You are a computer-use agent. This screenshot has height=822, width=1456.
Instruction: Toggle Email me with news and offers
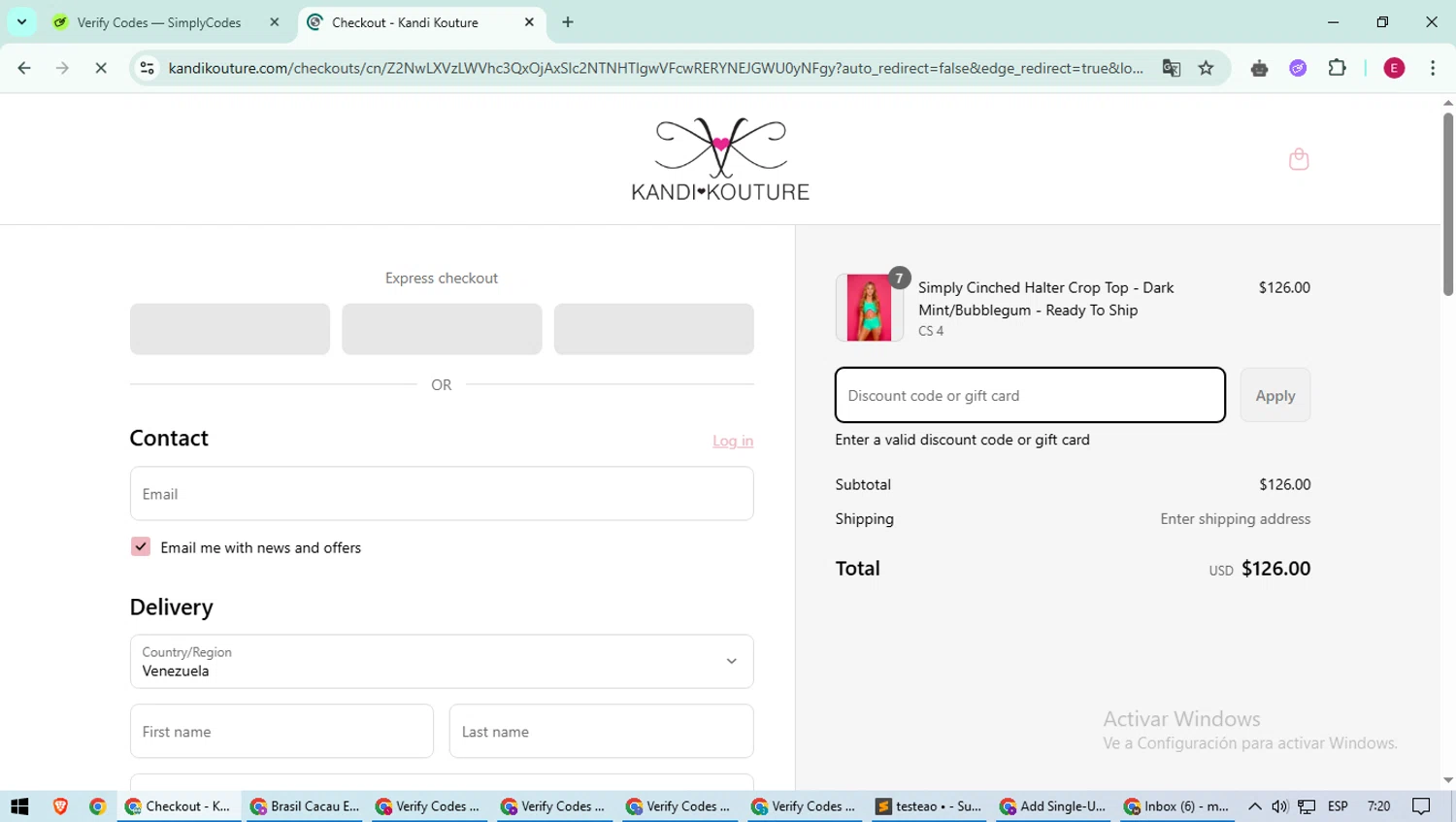tap(141, 546)
